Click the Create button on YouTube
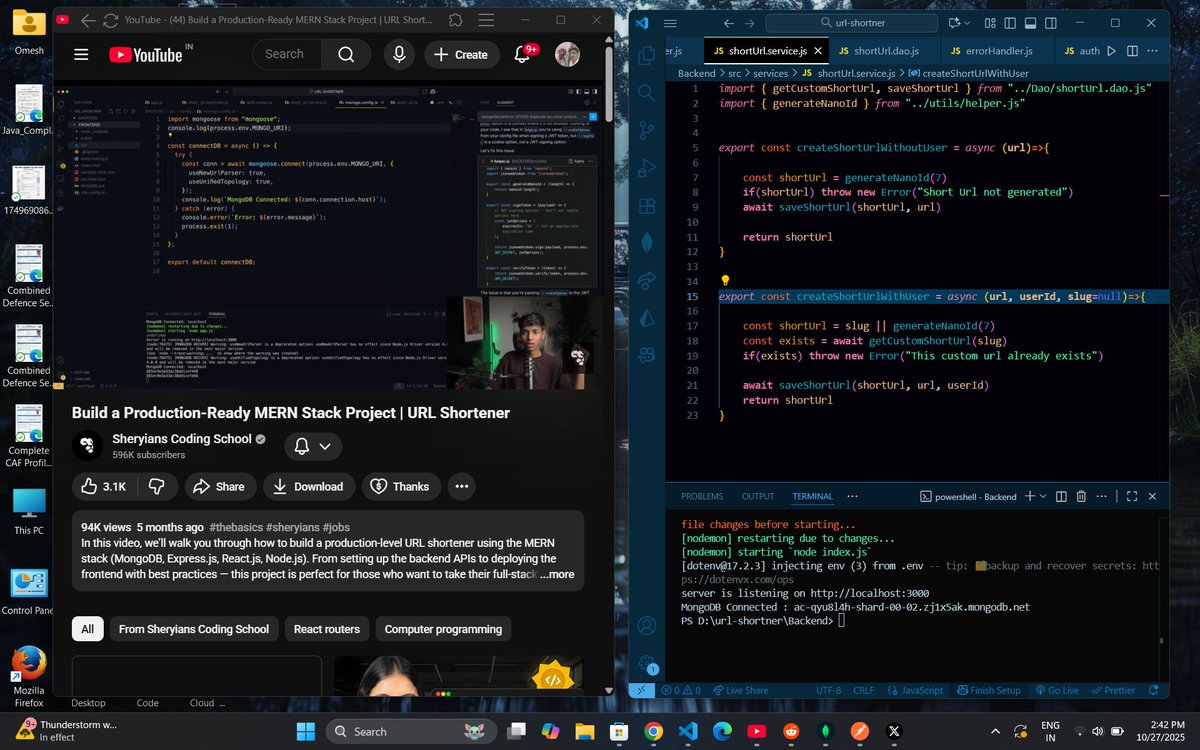Screen dimensions: 1200x750 (x=461, y=54)
